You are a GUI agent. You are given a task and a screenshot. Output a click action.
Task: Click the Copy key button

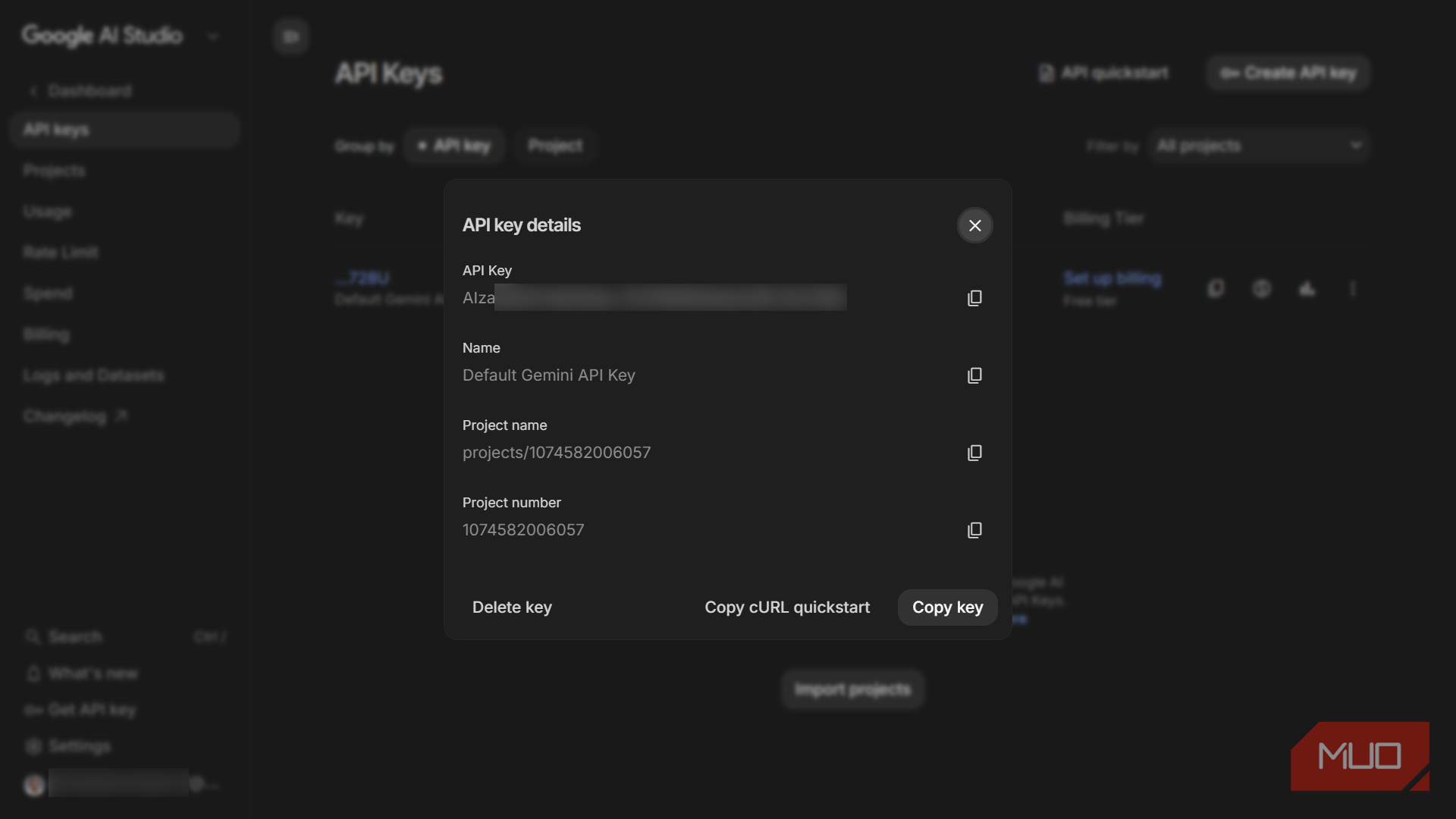pos(947,607)
